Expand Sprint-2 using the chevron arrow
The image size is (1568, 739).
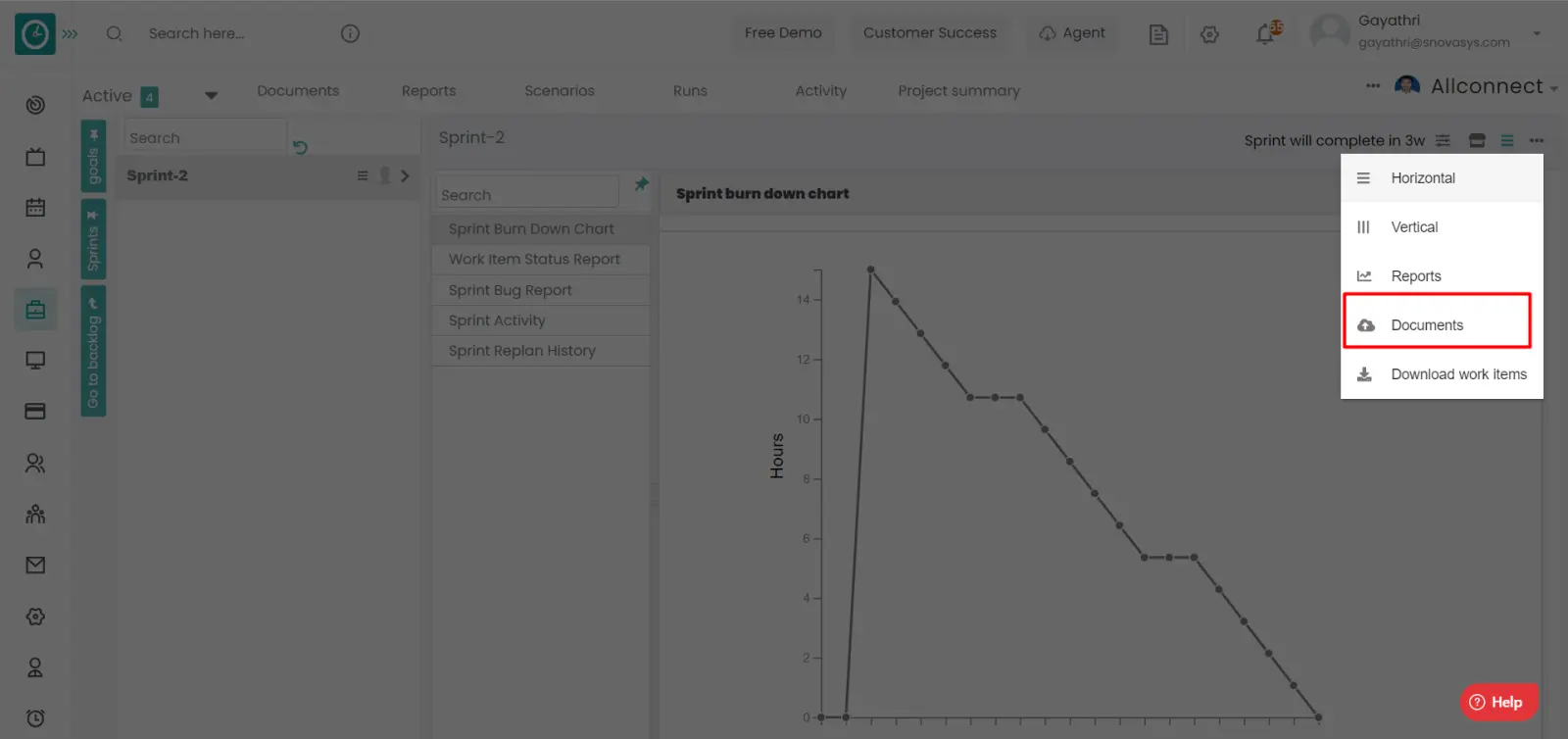pos(405,175)
